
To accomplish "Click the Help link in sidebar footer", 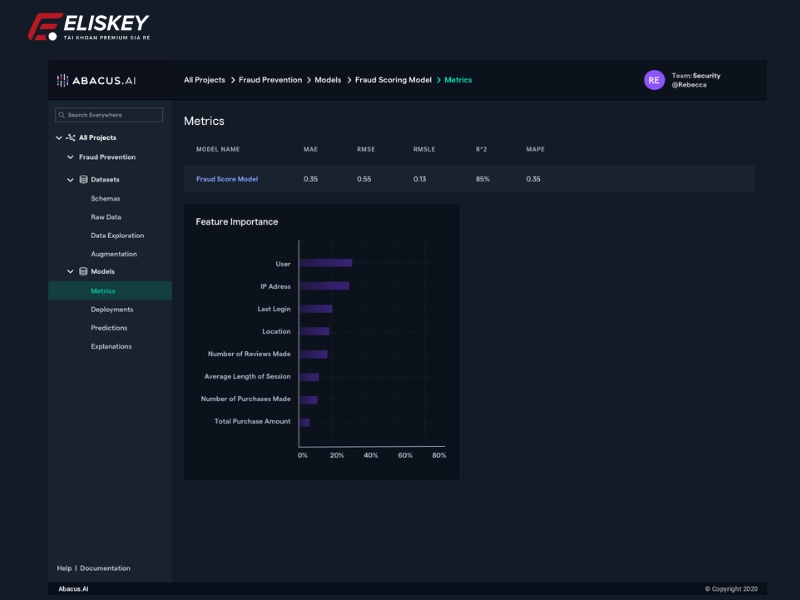I will [64, 568].
